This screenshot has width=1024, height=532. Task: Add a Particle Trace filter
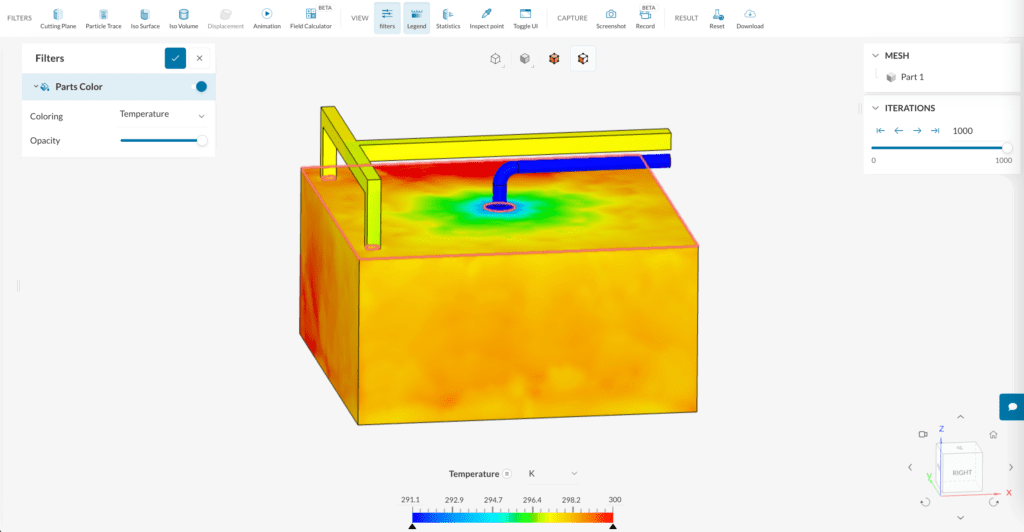[103, 17]
